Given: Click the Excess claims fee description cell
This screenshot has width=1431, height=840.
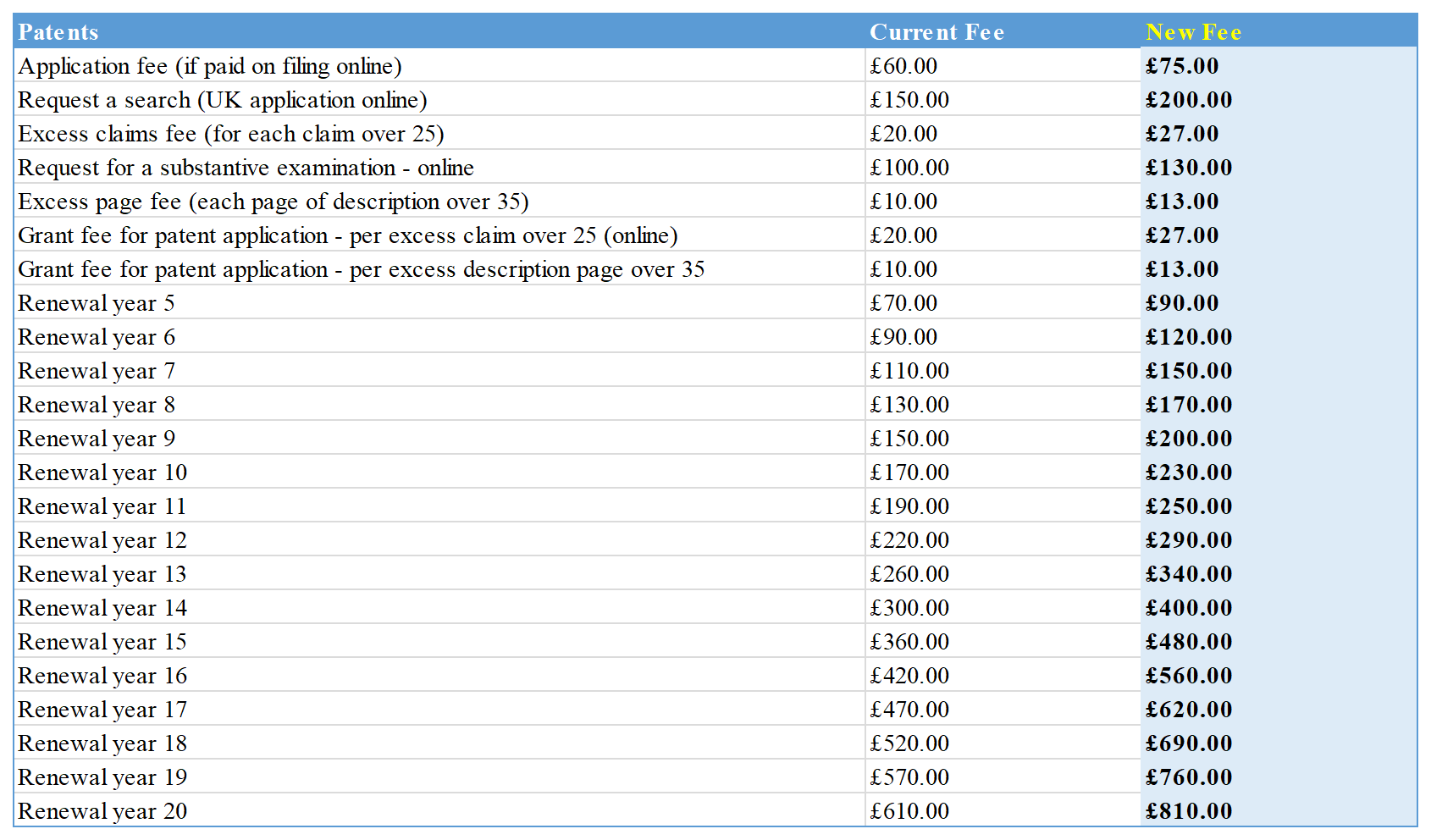Looking at the screenshot, I should pyautogui.click(x=230, y=134).
